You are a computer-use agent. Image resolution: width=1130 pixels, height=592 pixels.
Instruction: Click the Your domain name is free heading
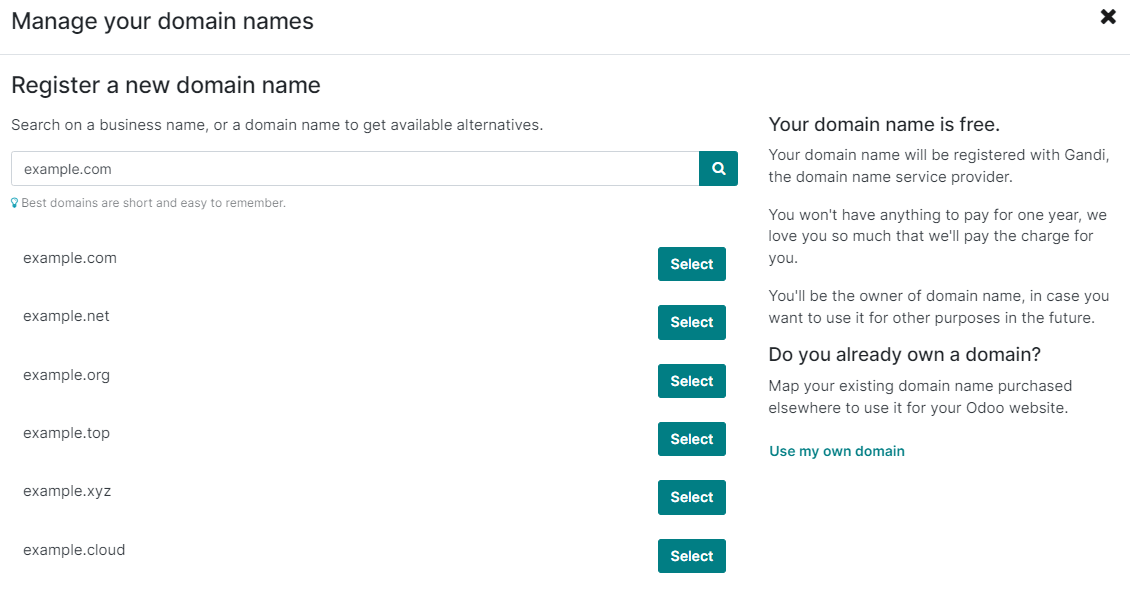point(887,124)
